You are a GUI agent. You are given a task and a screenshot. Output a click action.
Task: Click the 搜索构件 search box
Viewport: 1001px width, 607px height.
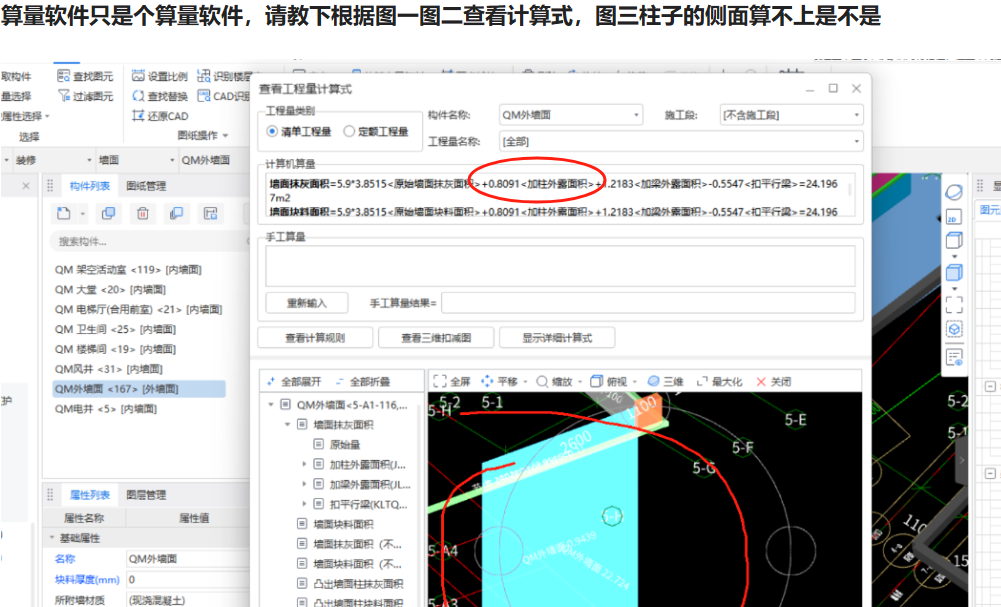pos(151,241)
